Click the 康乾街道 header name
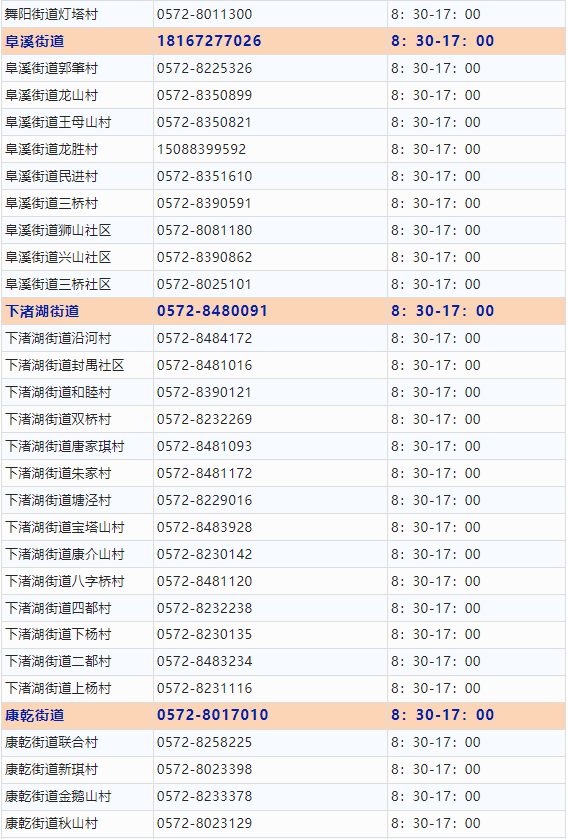 tap(35, 715)
